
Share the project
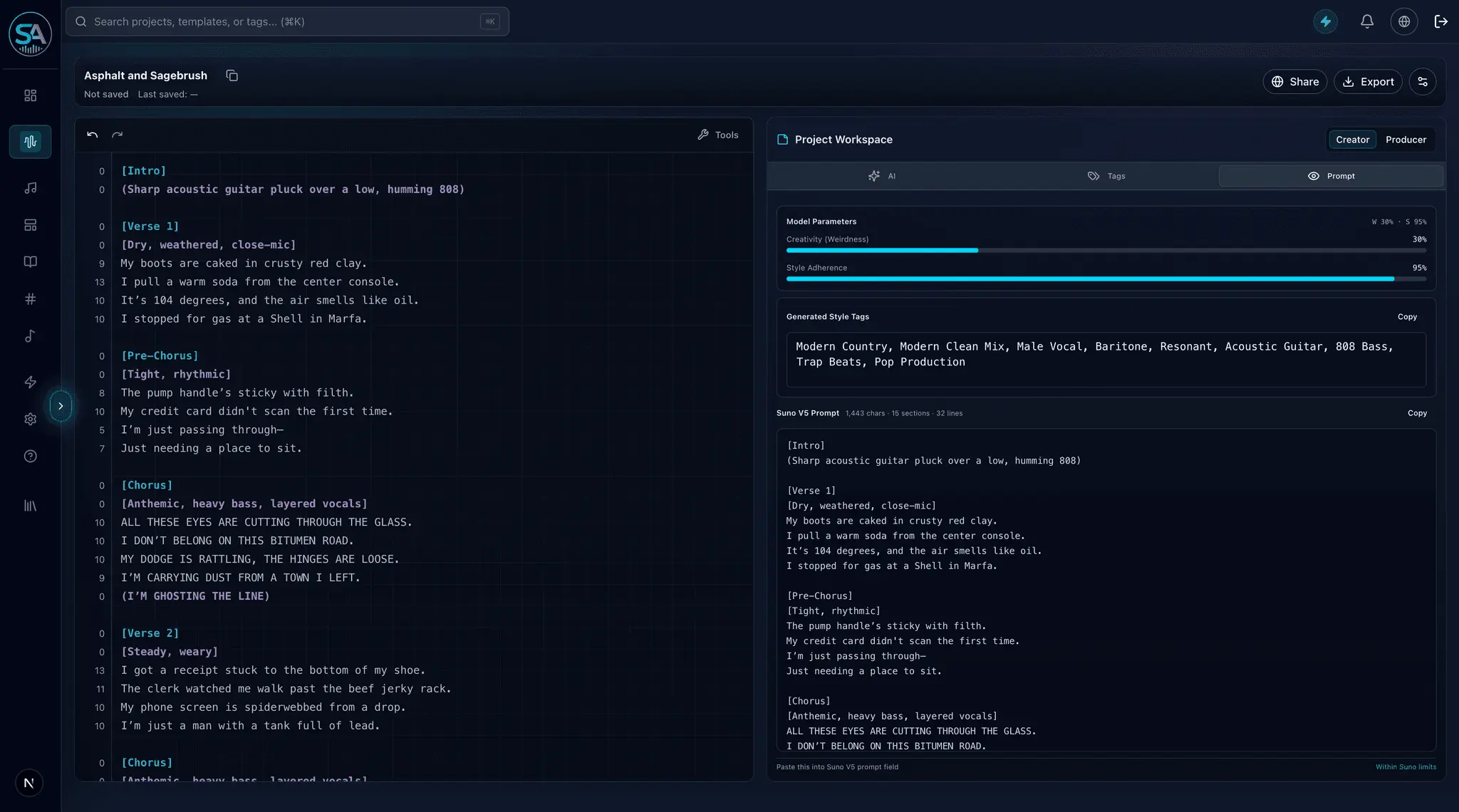[1295, 82]
